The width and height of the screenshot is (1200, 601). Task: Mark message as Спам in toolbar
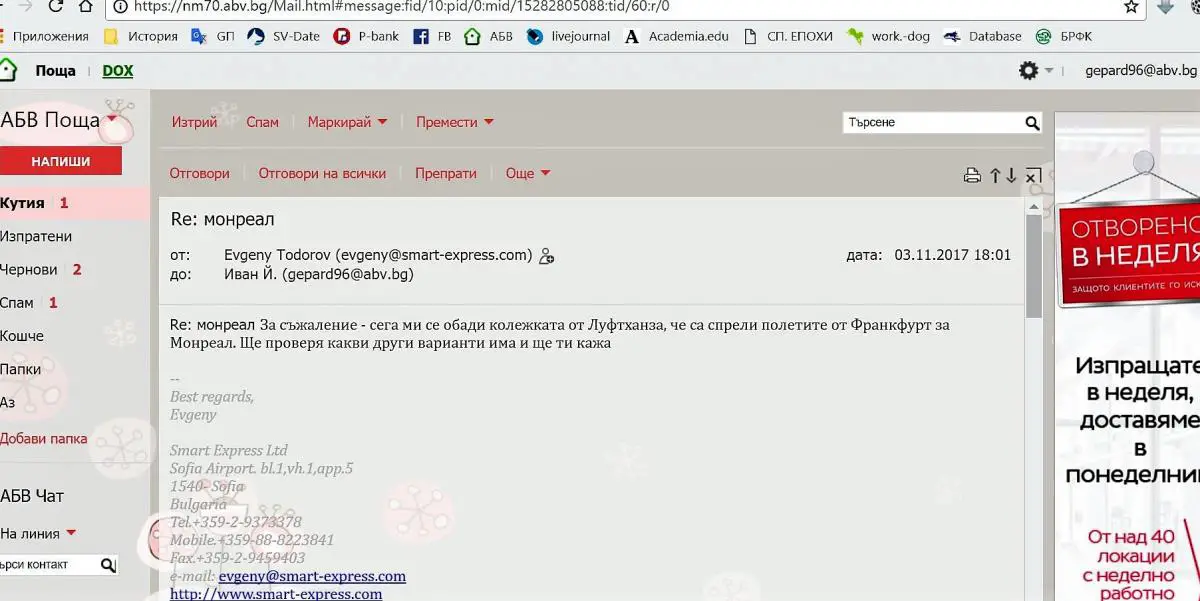point(263,122)
